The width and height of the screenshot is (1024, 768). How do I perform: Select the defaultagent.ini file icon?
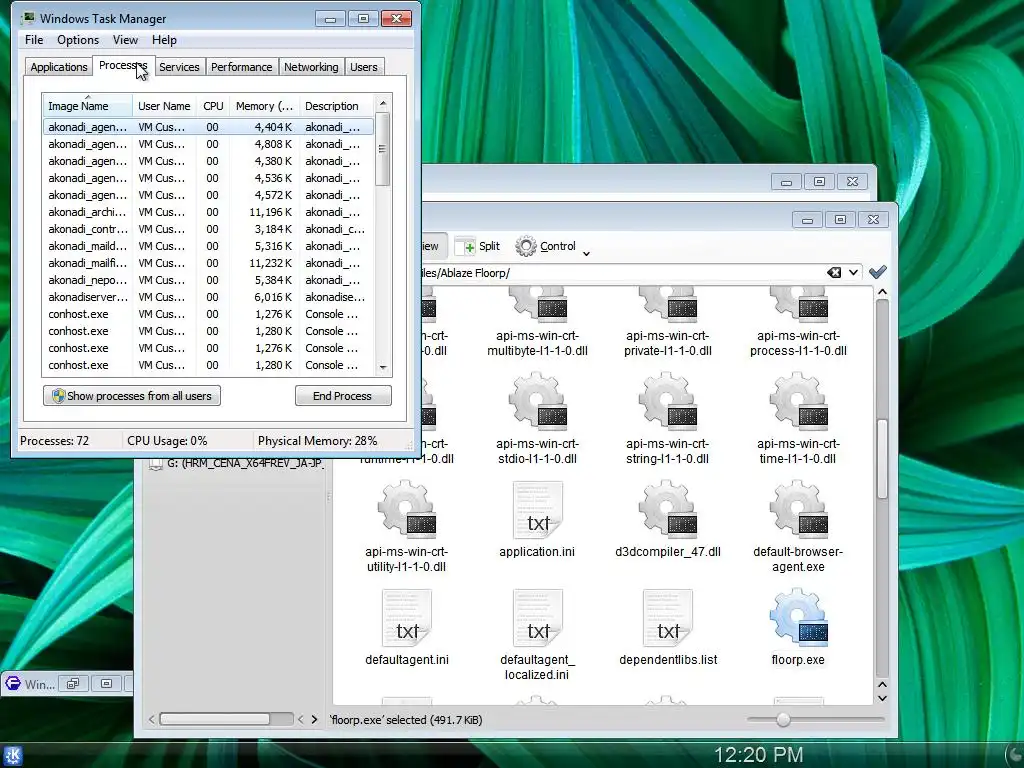pyautogui.click(x=406, y=616)
